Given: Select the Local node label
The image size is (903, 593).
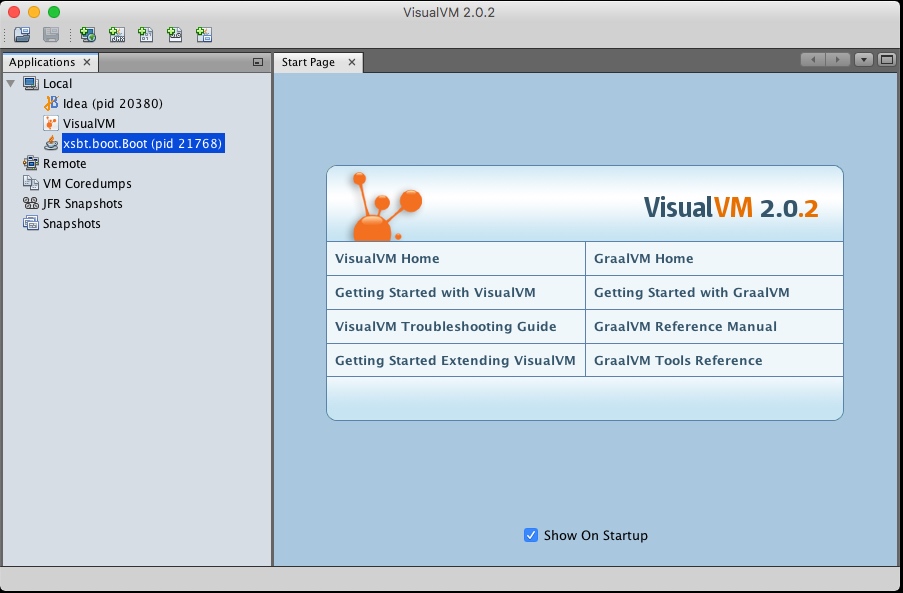Looking at the screenshot, I should coord(58,83).
